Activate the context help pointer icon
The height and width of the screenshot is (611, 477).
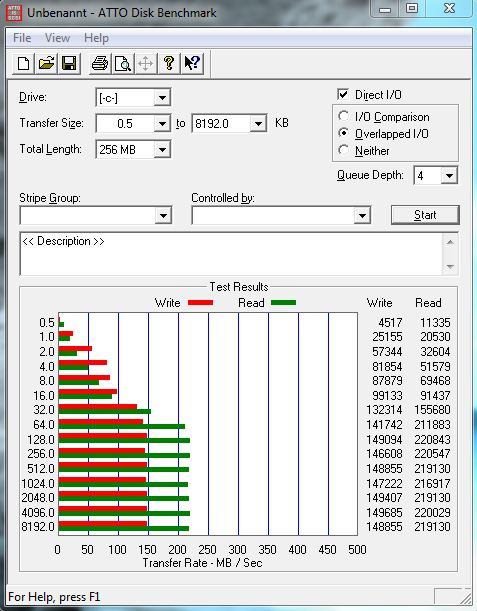(x=192, y=63)
